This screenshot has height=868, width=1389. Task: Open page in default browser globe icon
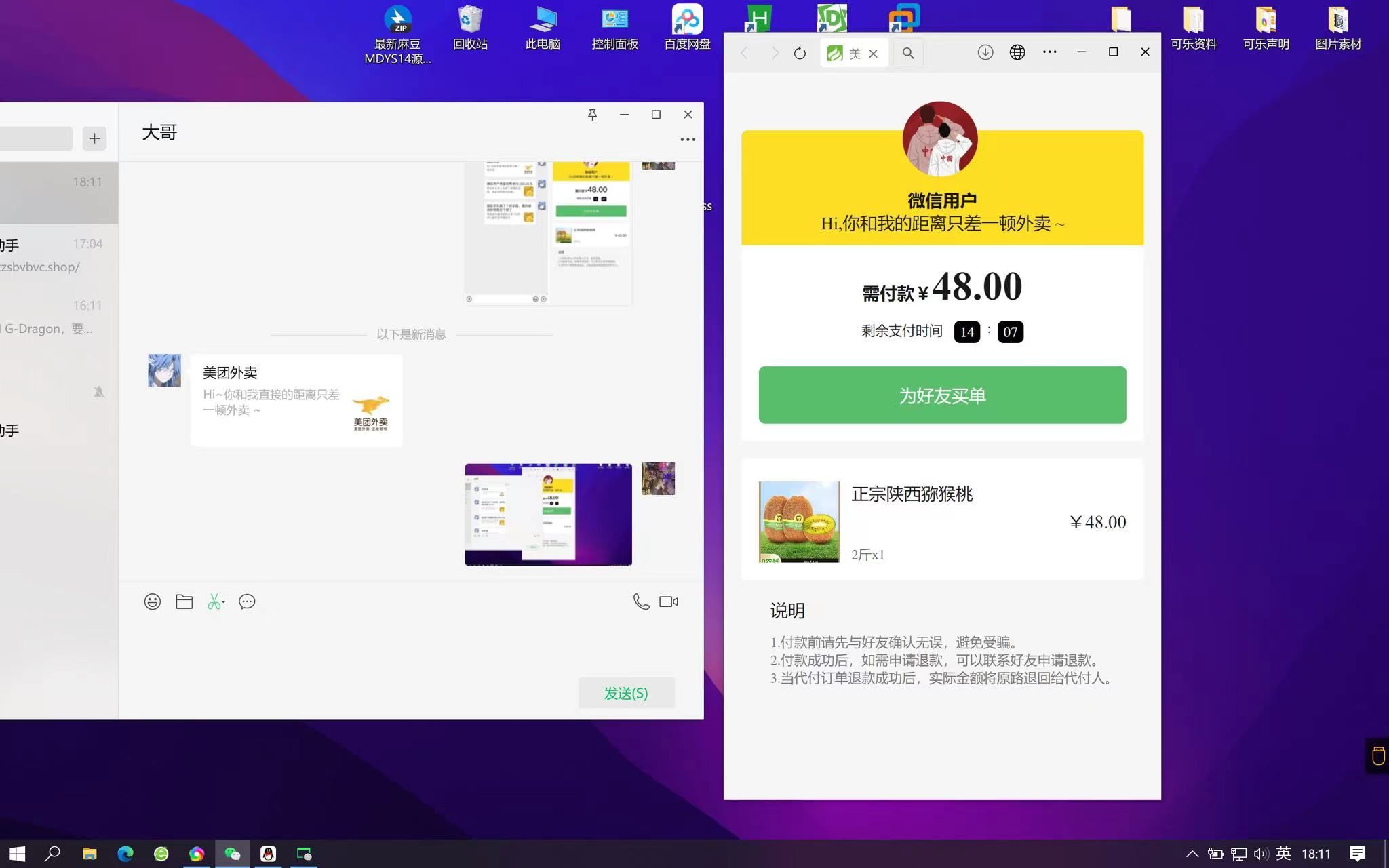pos(1017,52)
